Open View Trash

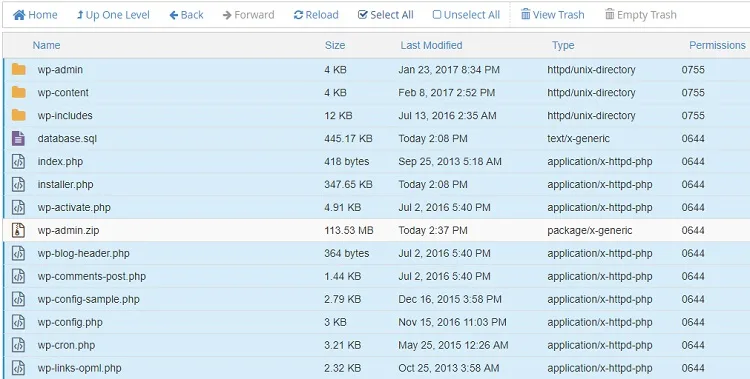coord(552,15)
